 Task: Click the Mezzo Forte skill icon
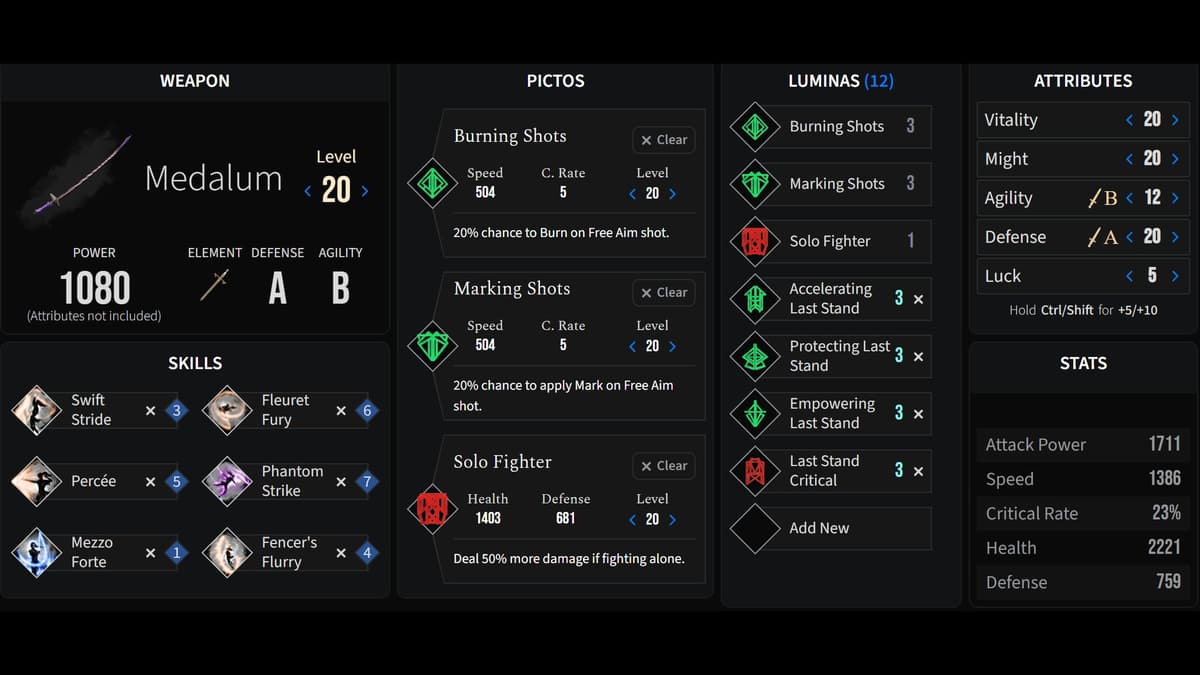36,553
